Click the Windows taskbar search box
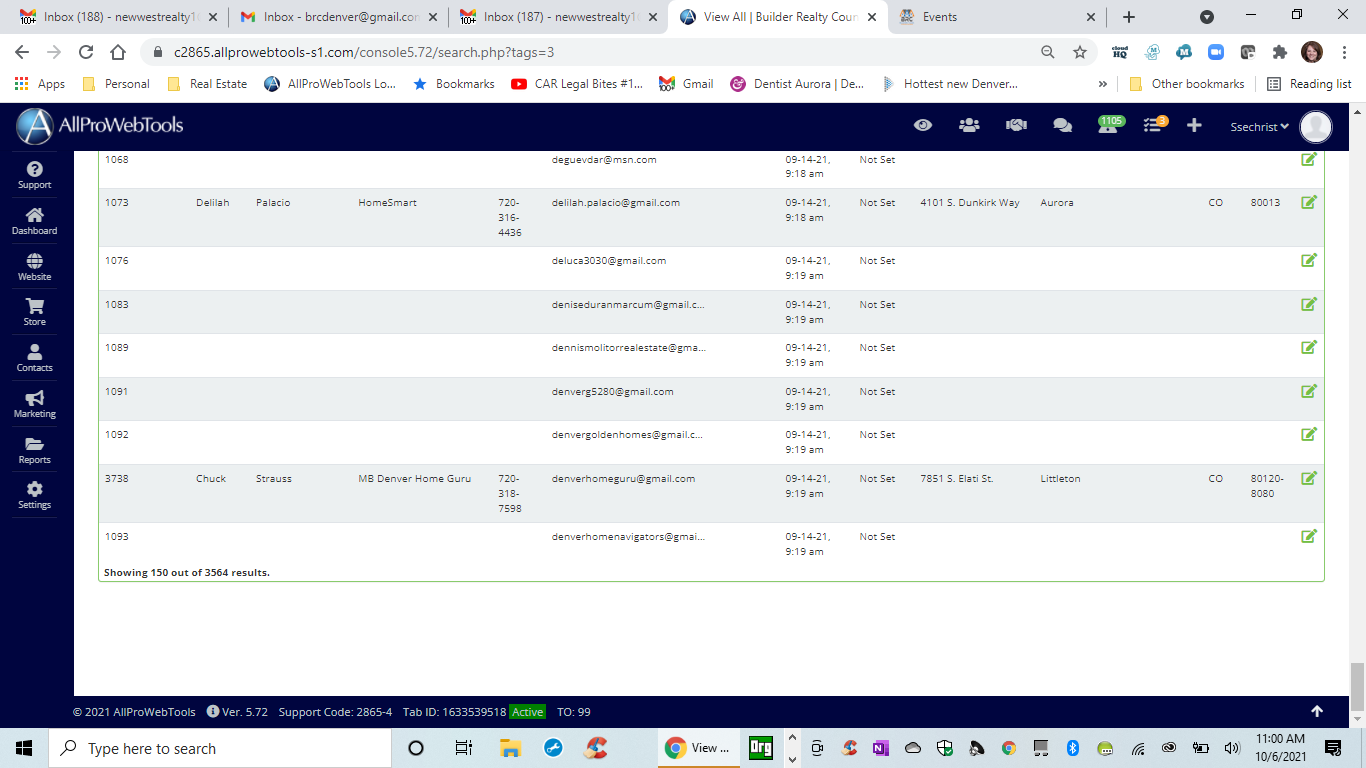The height and width of the screenshot is (768, 1366). coord(220,748)
